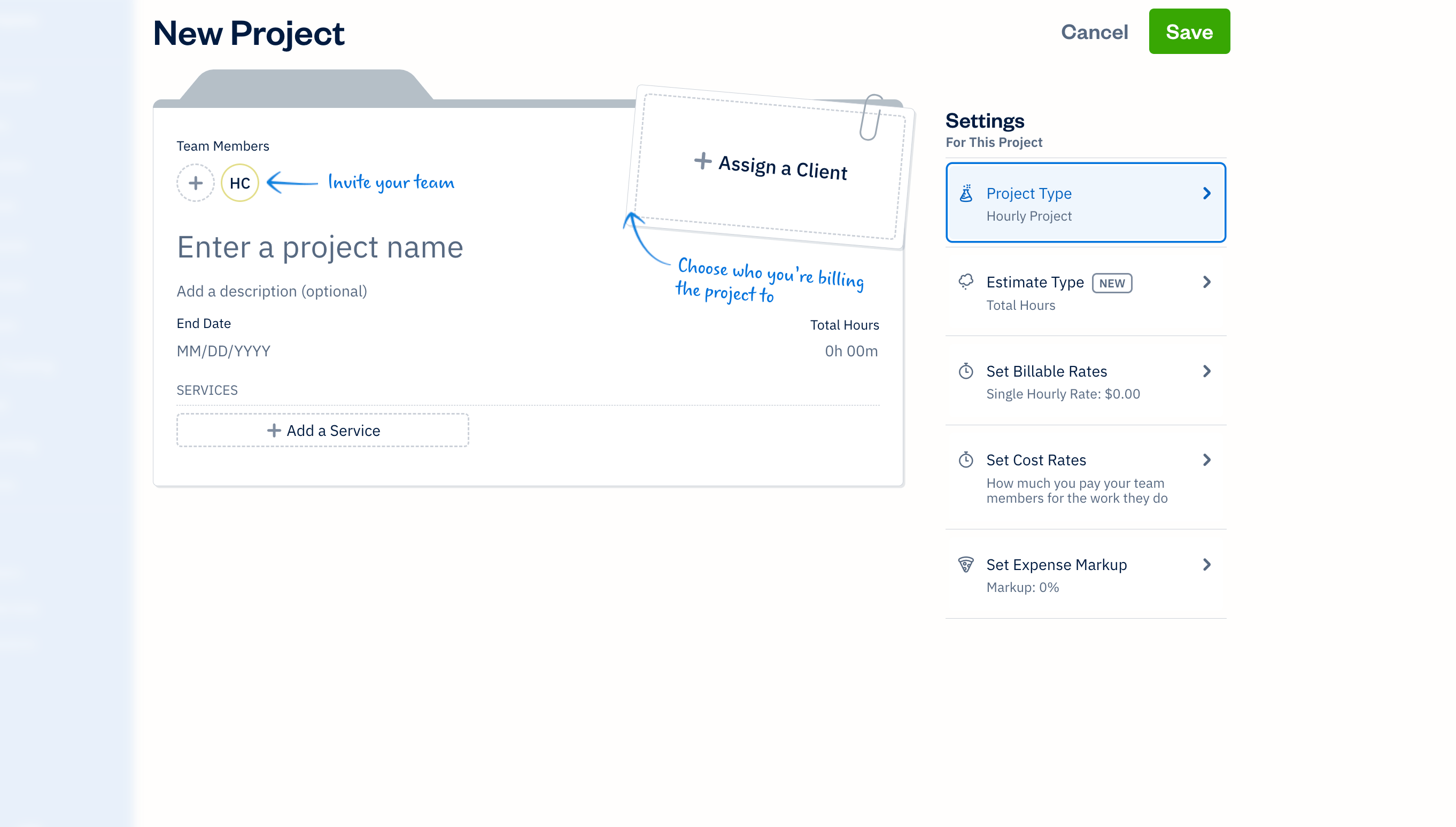The width and height of the screenshot is (1456, 827).
Task: Expand the Estimate Type settings row
Action: [x=1085, y=293]
